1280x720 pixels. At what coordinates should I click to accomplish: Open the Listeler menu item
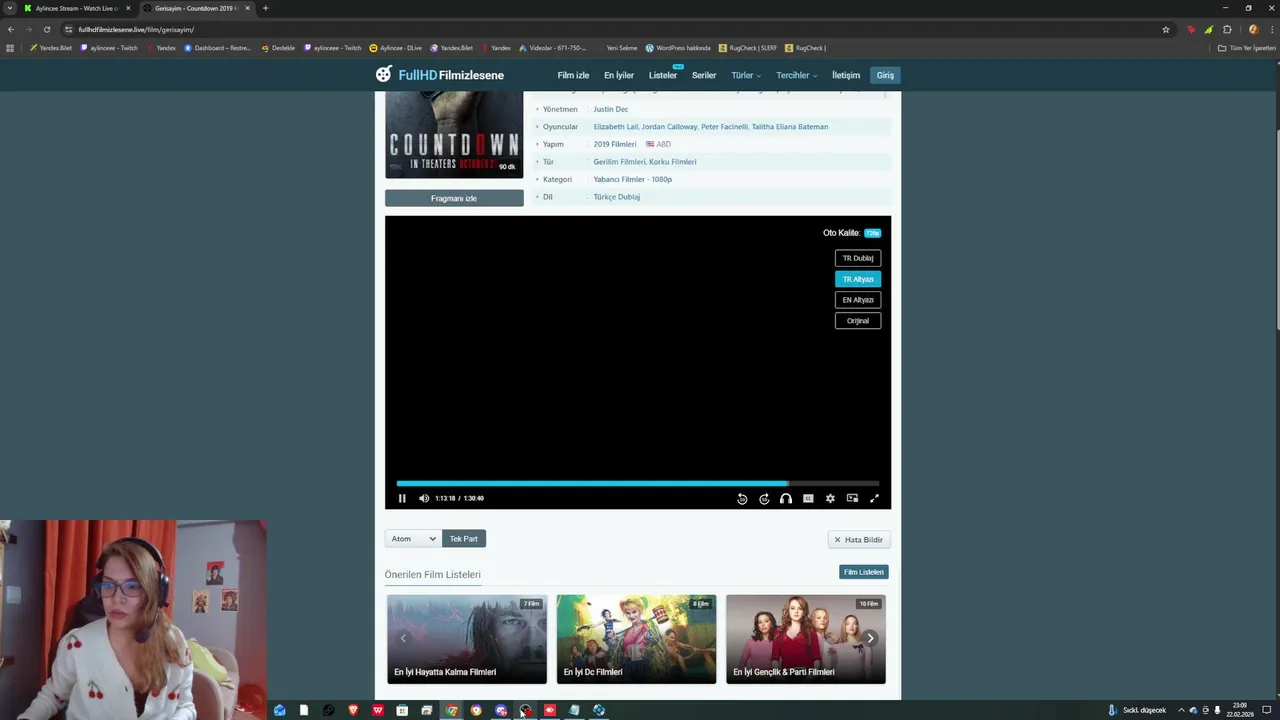coord(663,75)
